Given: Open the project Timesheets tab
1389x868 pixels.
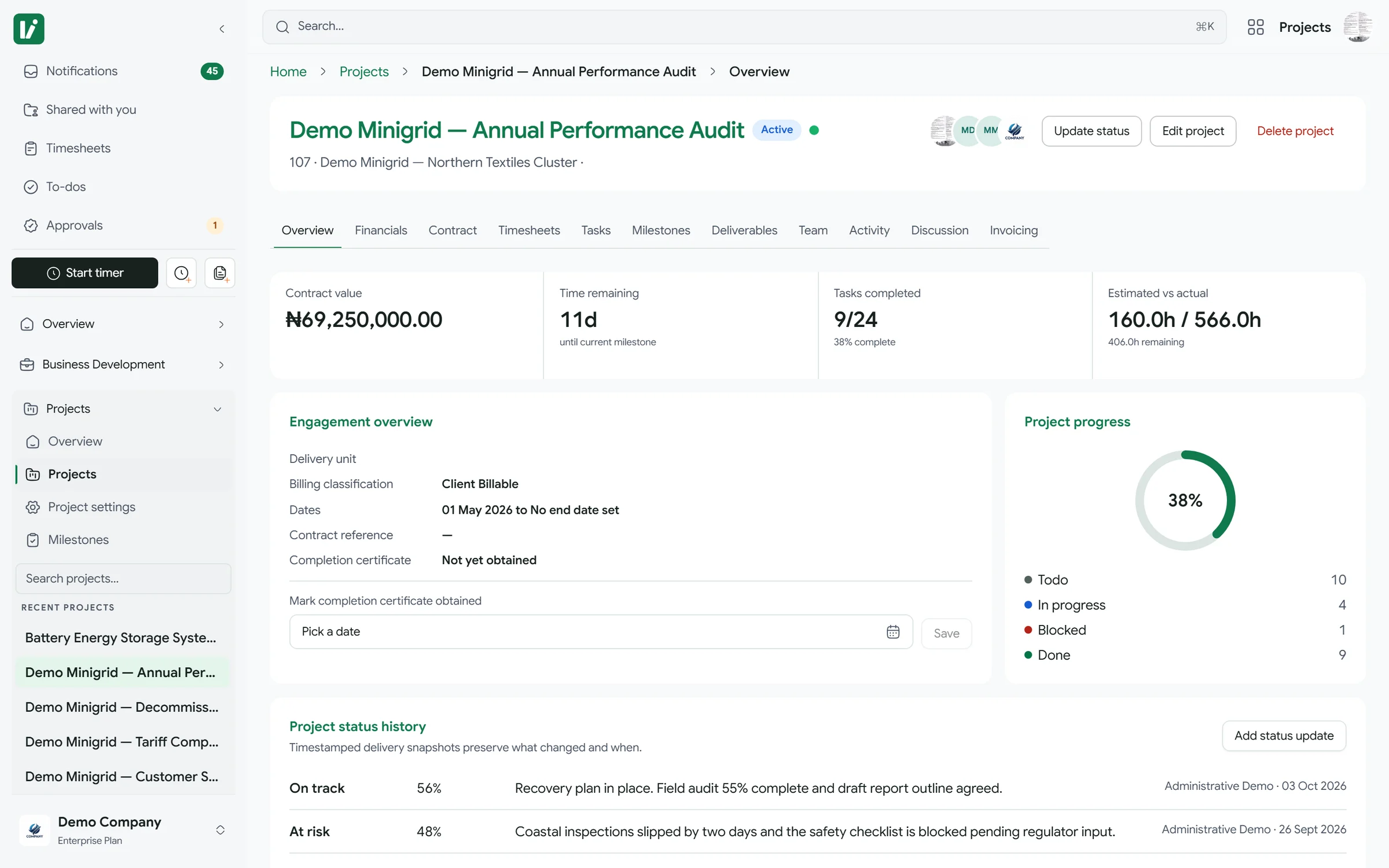Looking at the screenshot, I should (529, 230).
